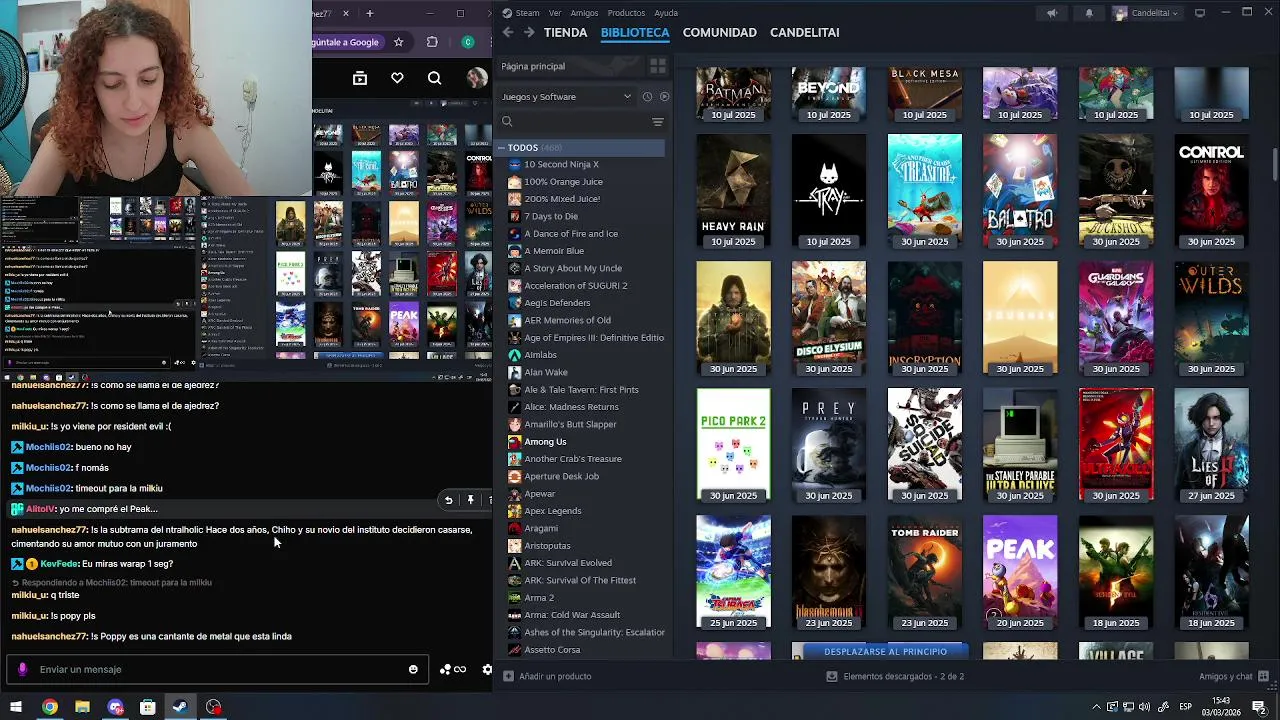Open Steam notifications bell

click(1089, 13)
